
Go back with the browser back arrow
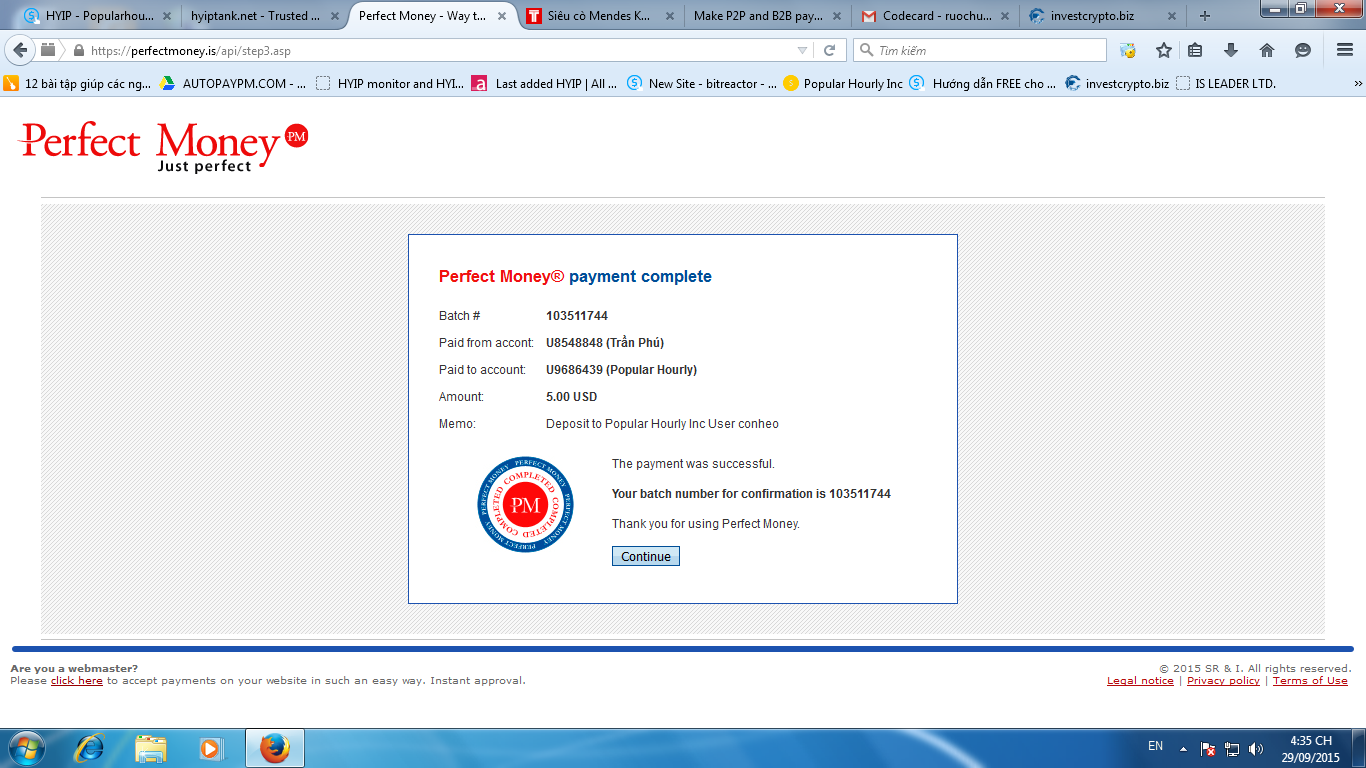click(20, 50)
